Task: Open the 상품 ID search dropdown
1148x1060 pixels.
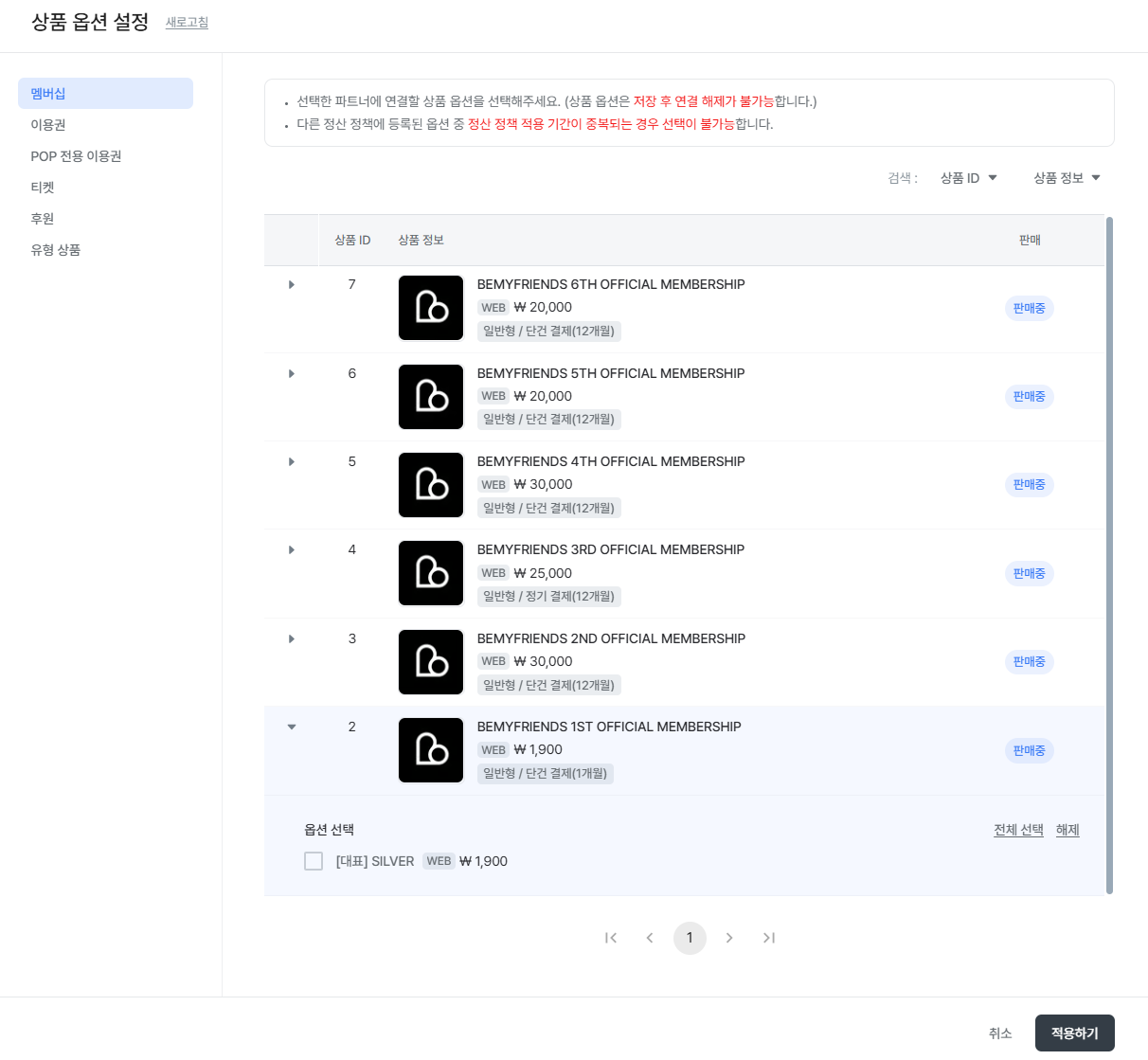Action: 968,178
